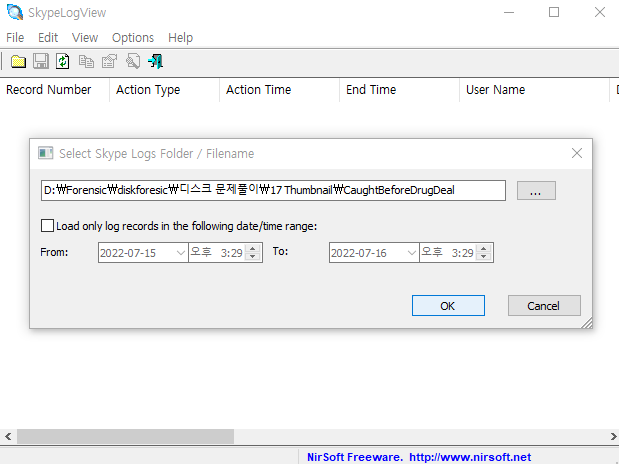Image resolution: width=619 pixels, height=464 pixels.
Task: Decrease the To time with down spinner
Action: tap(484, 257)
